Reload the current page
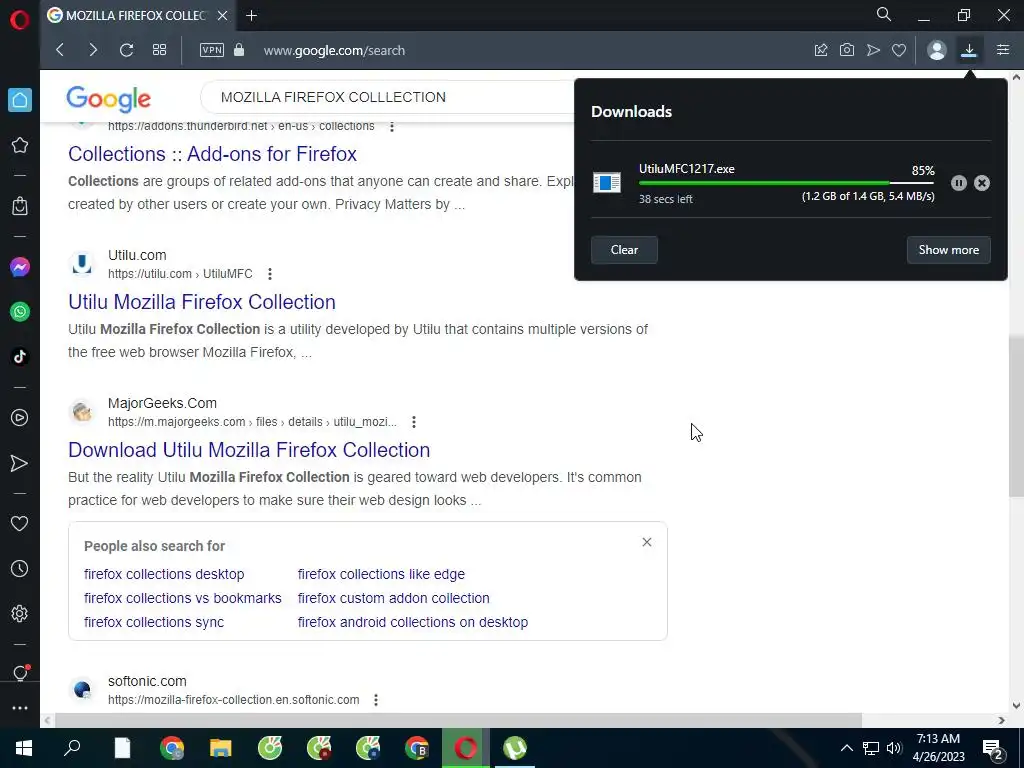Screen dimensions: 1024x768 tap(126, 50)
